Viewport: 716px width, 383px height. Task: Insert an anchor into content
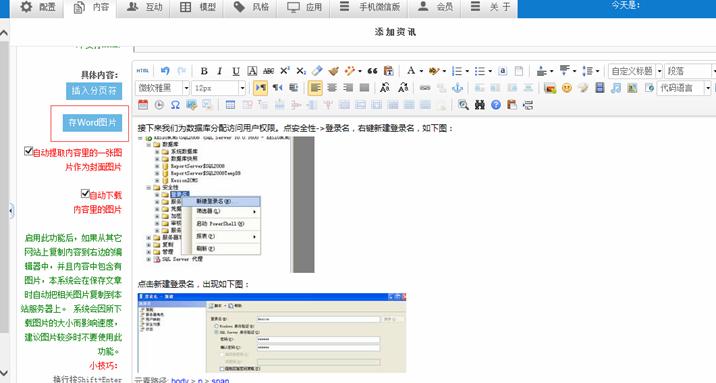point(457,88)
